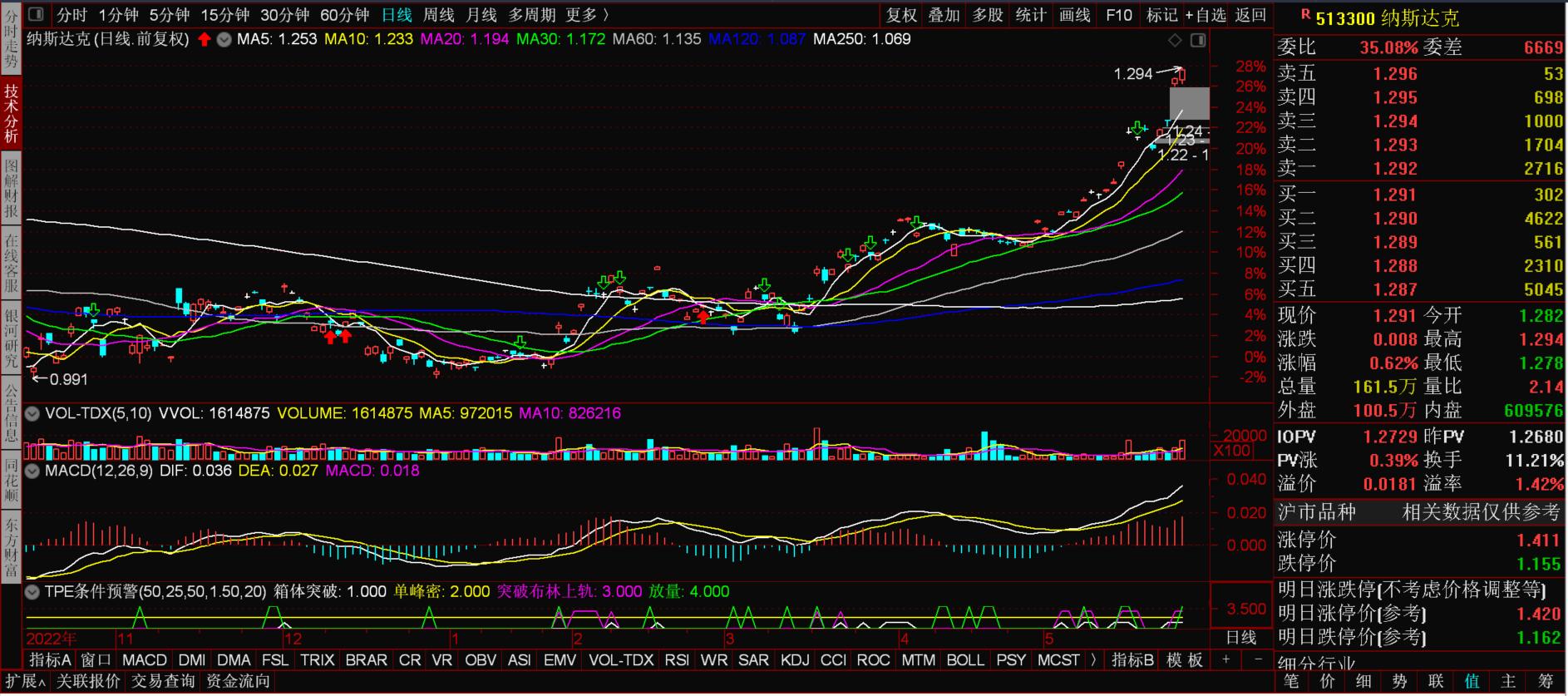Viewport: 1568px width, 696px height.
Task: Open the 多股 multi-stock view
Action: (x=988, y=15)
